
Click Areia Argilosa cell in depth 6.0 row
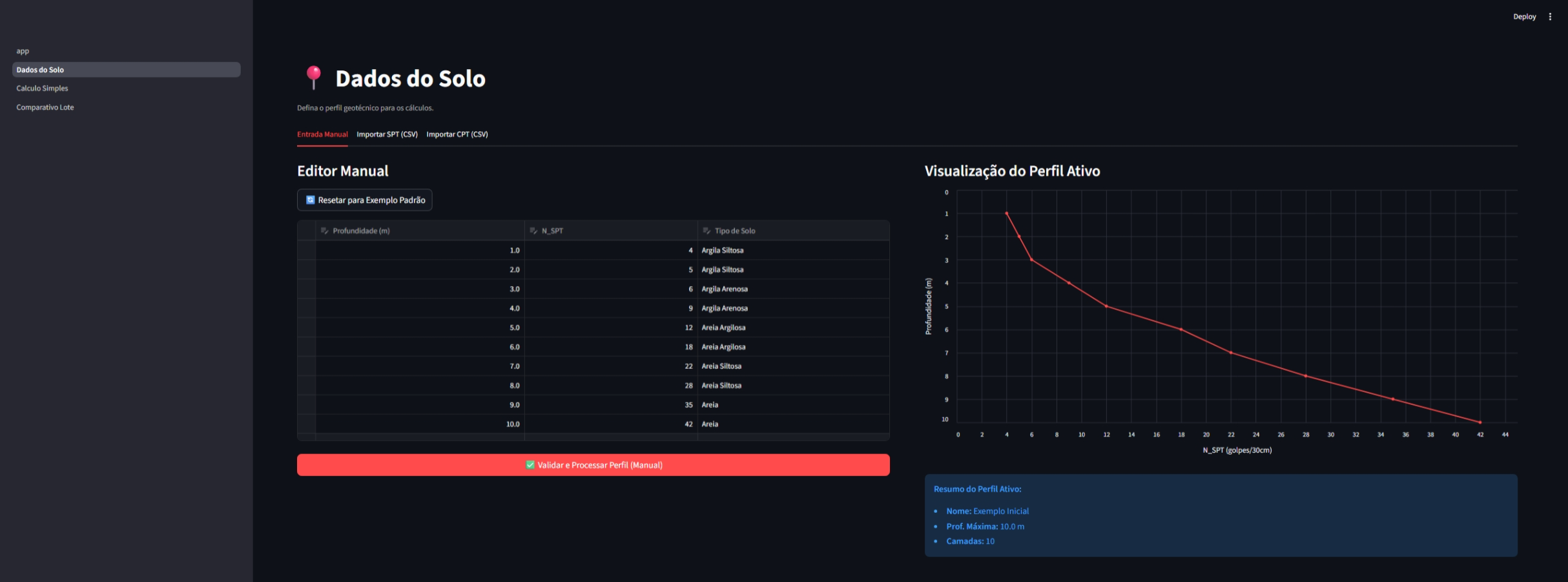coord(794,347)
